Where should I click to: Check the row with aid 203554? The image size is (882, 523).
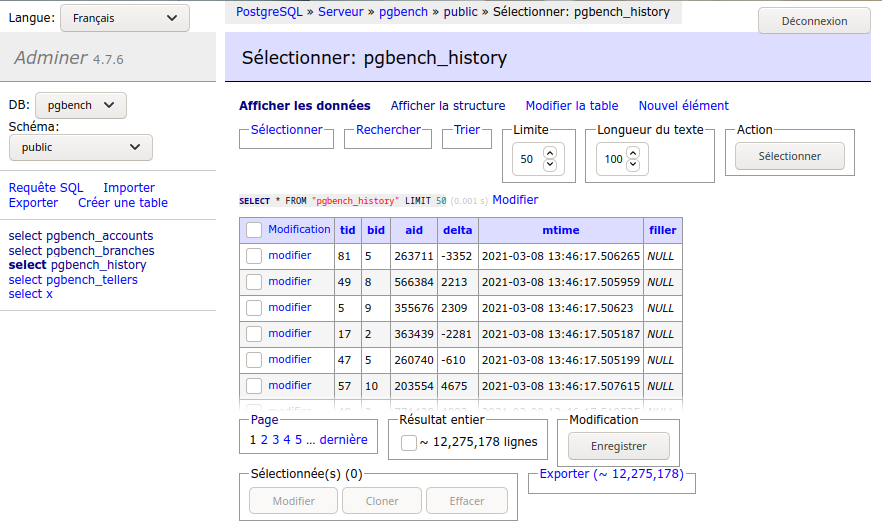click(254, 386)
